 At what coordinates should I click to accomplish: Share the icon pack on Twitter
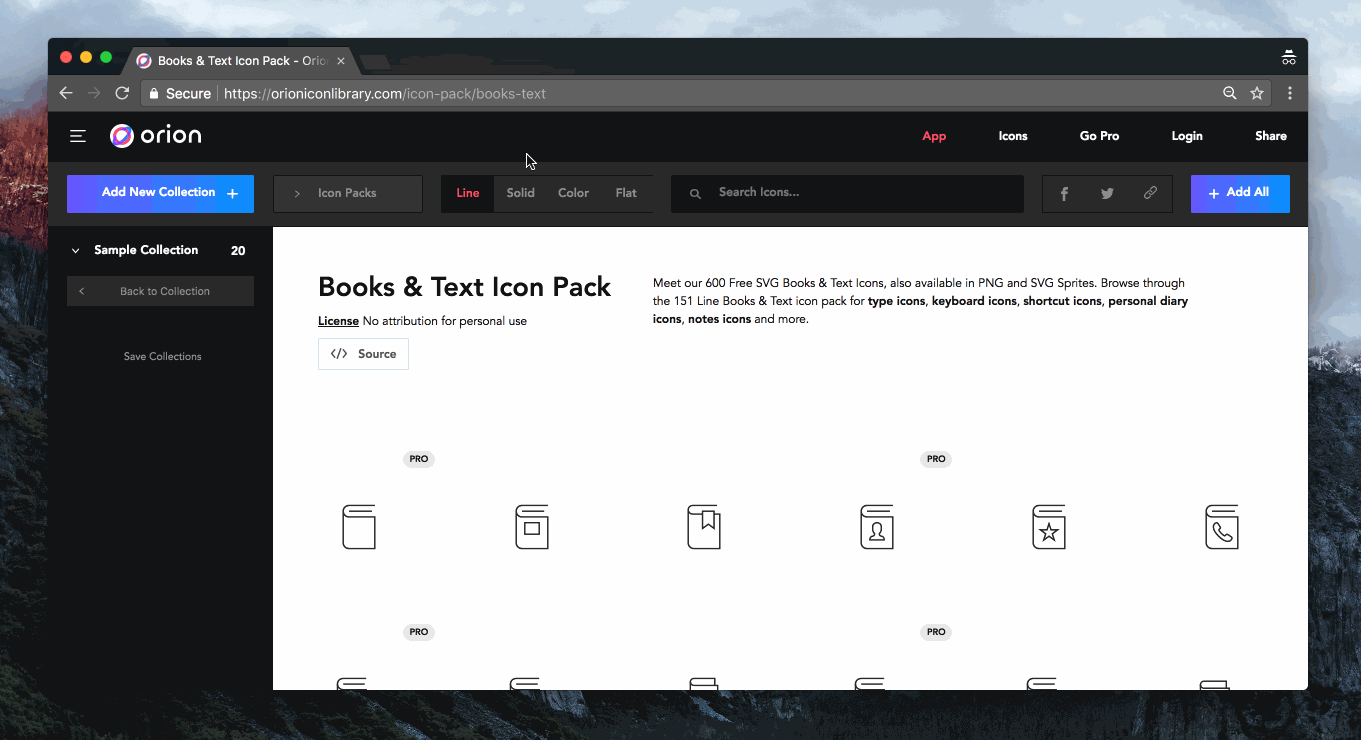[1107, 193]
